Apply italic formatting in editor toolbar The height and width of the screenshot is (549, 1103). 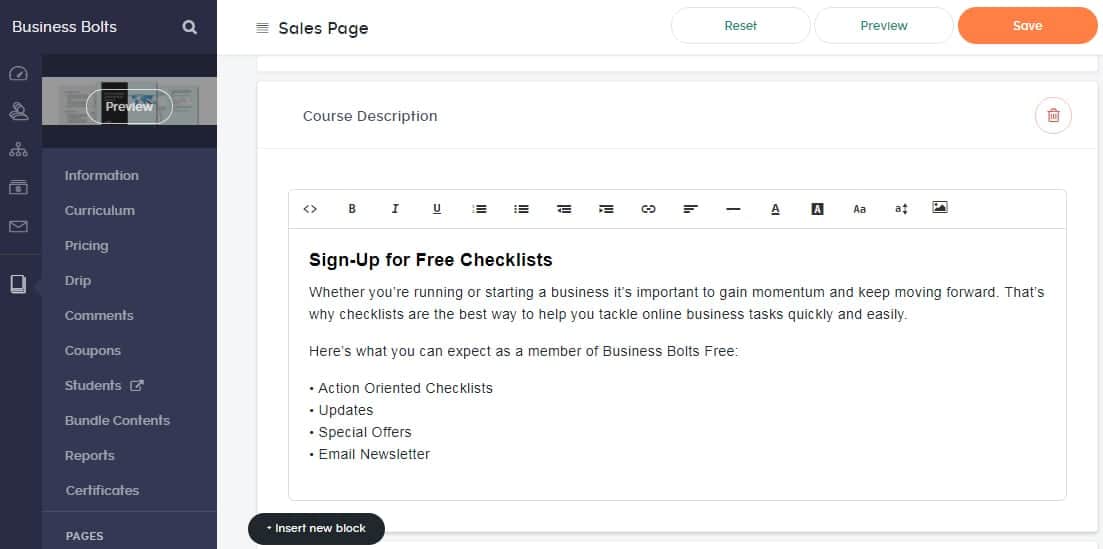point(395,209)
